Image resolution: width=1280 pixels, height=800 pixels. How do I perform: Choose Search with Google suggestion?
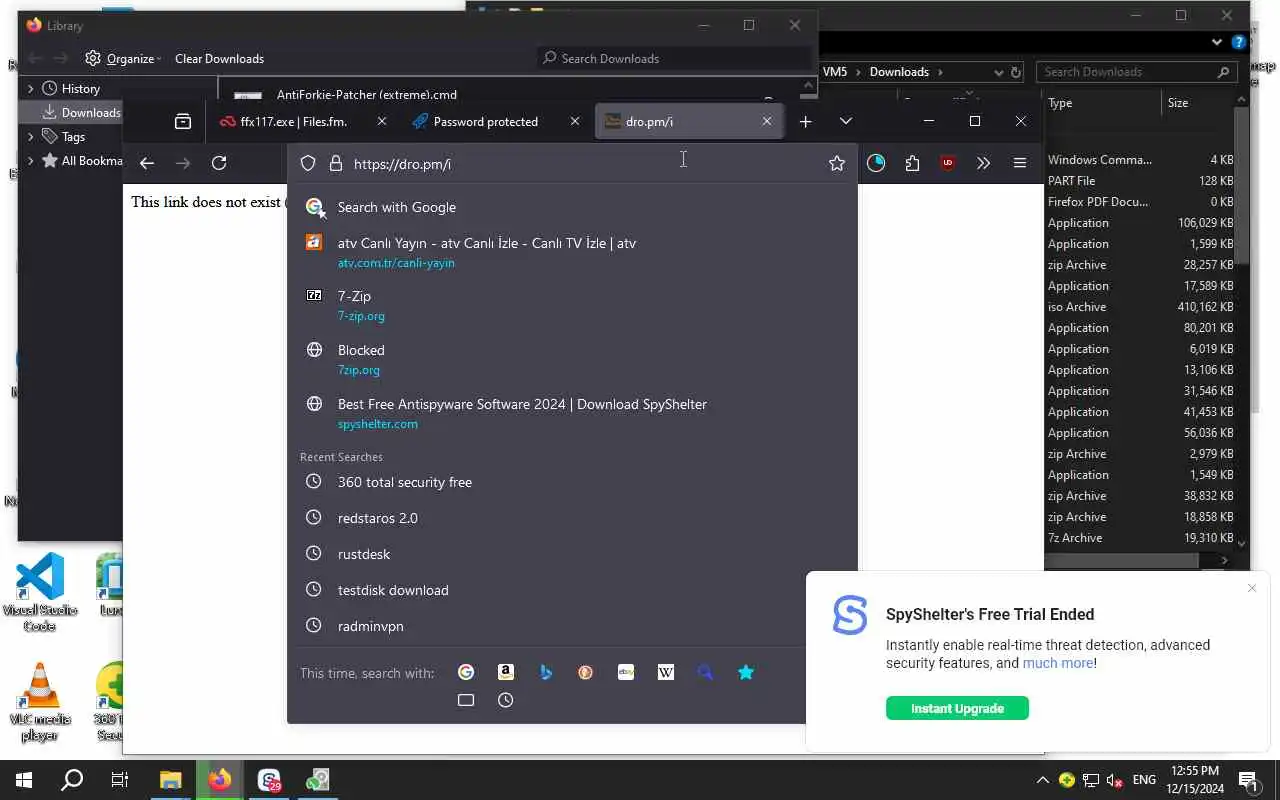(x=571, y=207)
